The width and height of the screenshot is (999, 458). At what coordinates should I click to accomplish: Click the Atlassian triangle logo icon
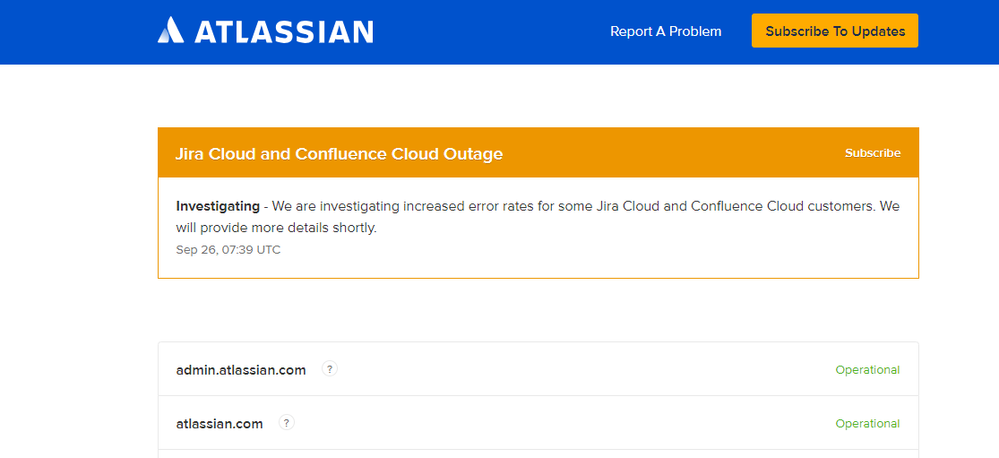(170, 30)
